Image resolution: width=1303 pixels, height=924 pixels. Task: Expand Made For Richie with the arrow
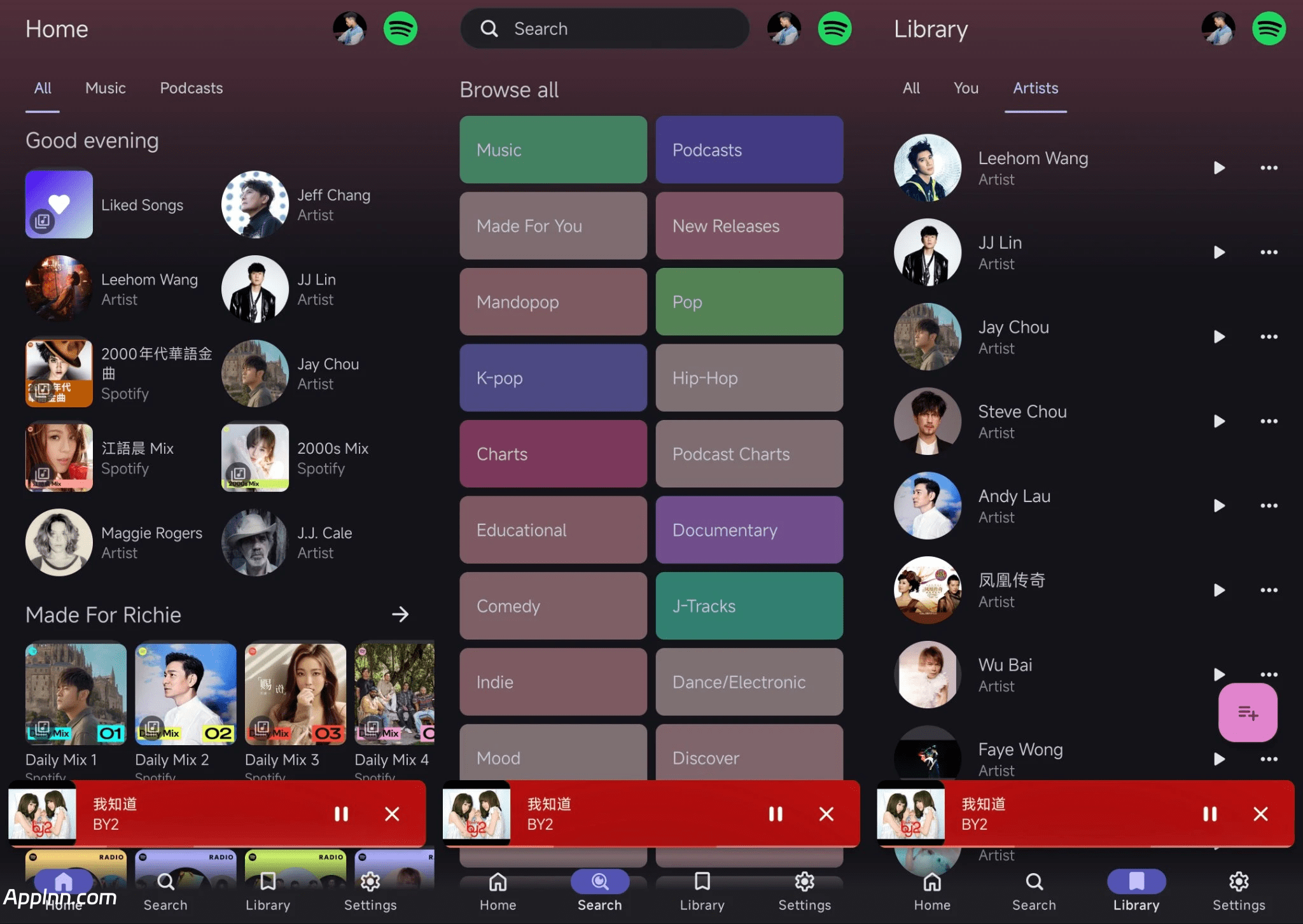click(400, 614)
